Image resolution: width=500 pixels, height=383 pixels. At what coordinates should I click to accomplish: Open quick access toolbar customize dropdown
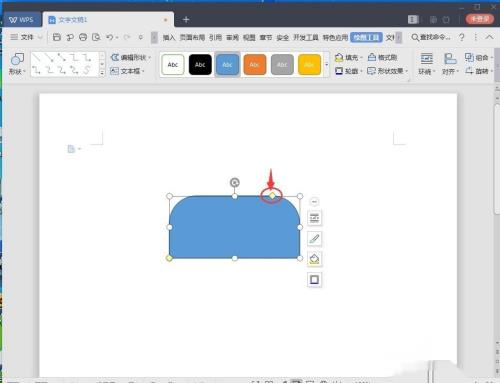(141, 37)
